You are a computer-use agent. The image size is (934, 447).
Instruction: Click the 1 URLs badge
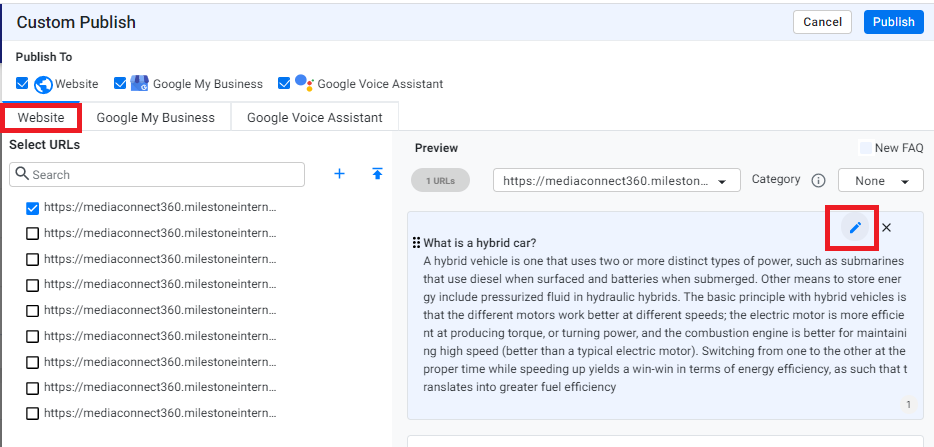(x=440, y=181)
